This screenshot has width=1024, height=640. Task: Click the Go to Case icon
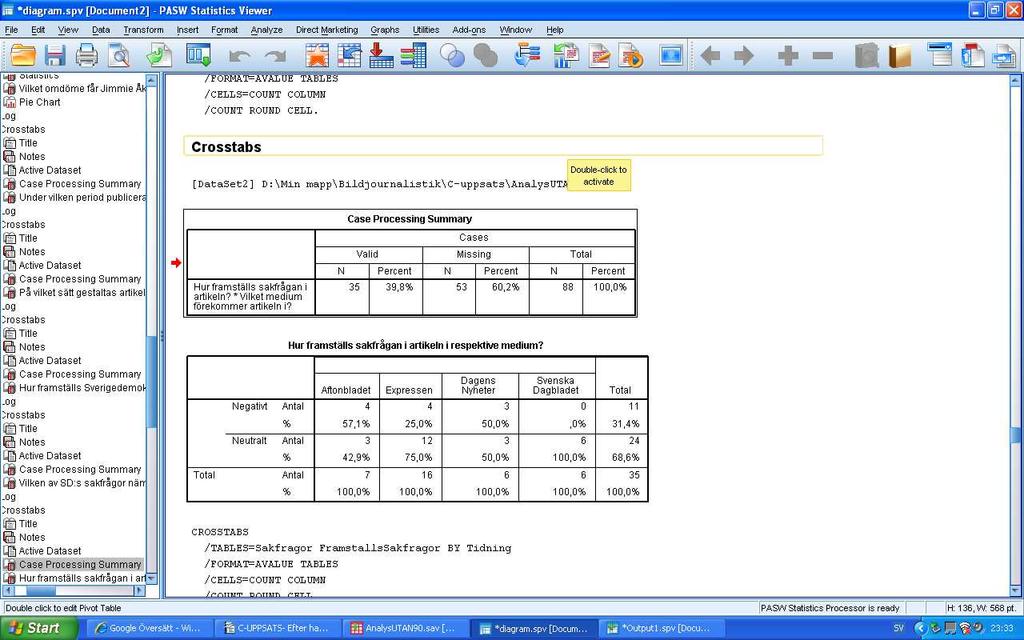349,56
